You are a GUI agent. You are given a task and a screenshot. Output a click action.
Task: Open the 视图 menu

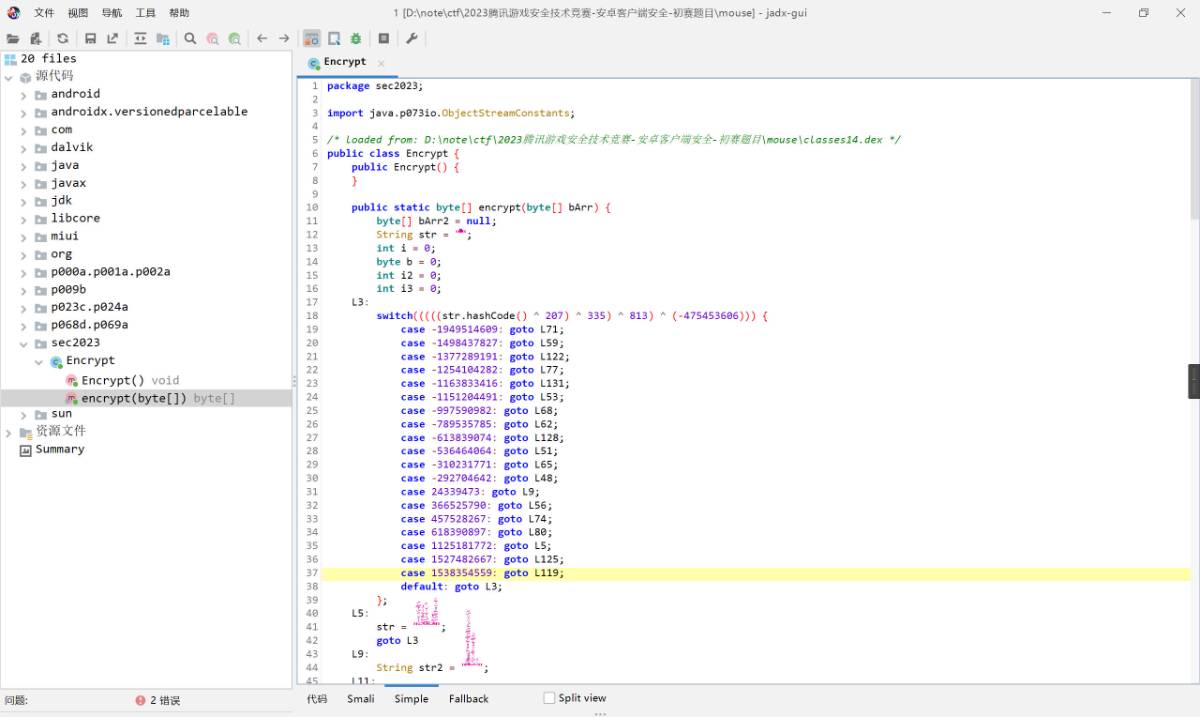click(78, 13)
